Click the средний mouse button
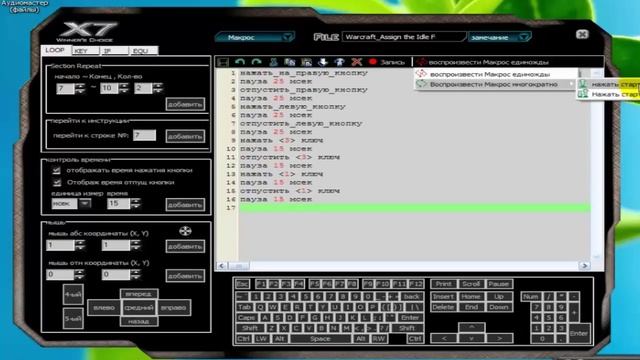The height and width of the screenshot is (360, 640). (x=139, y=307)
